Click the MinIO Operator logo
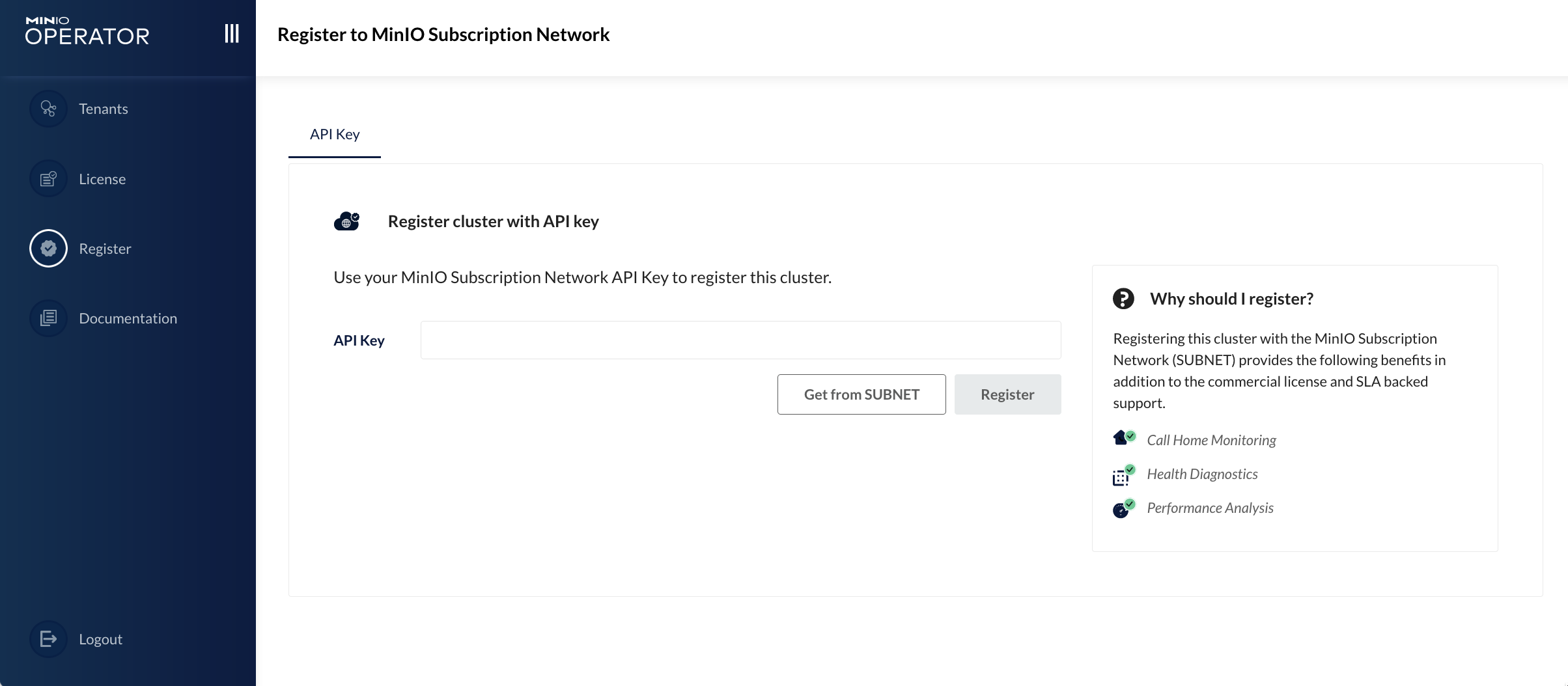Screen dimensions: 1568x686 87,31
